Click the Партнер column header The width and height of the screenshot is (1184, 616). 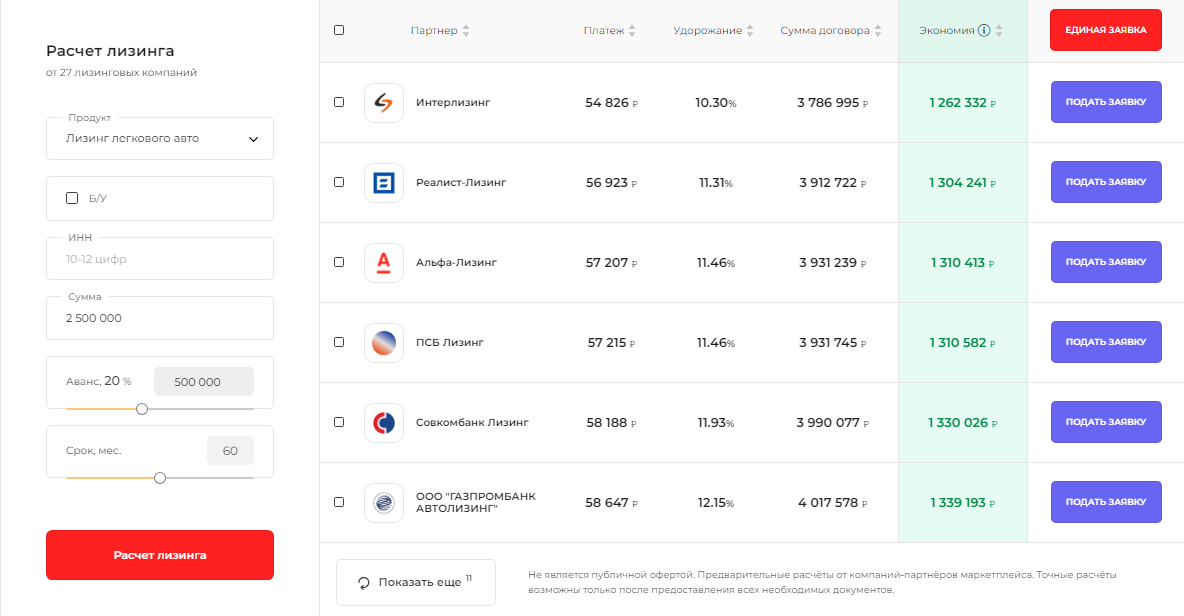(434, 30)
